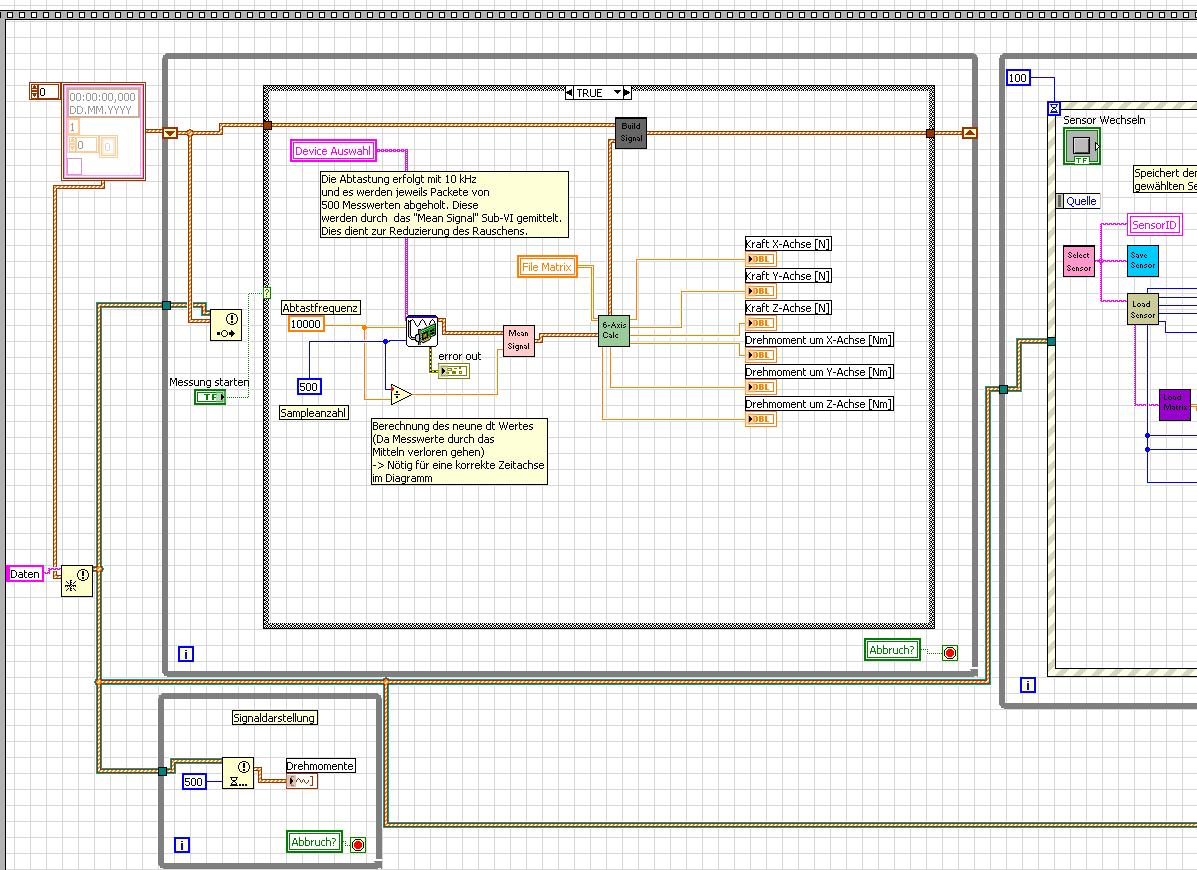Click Abbruch? terminal in Signaldarstellung loop
The width and height of the screenshot is (1197, 870).
tap(313, 842)
